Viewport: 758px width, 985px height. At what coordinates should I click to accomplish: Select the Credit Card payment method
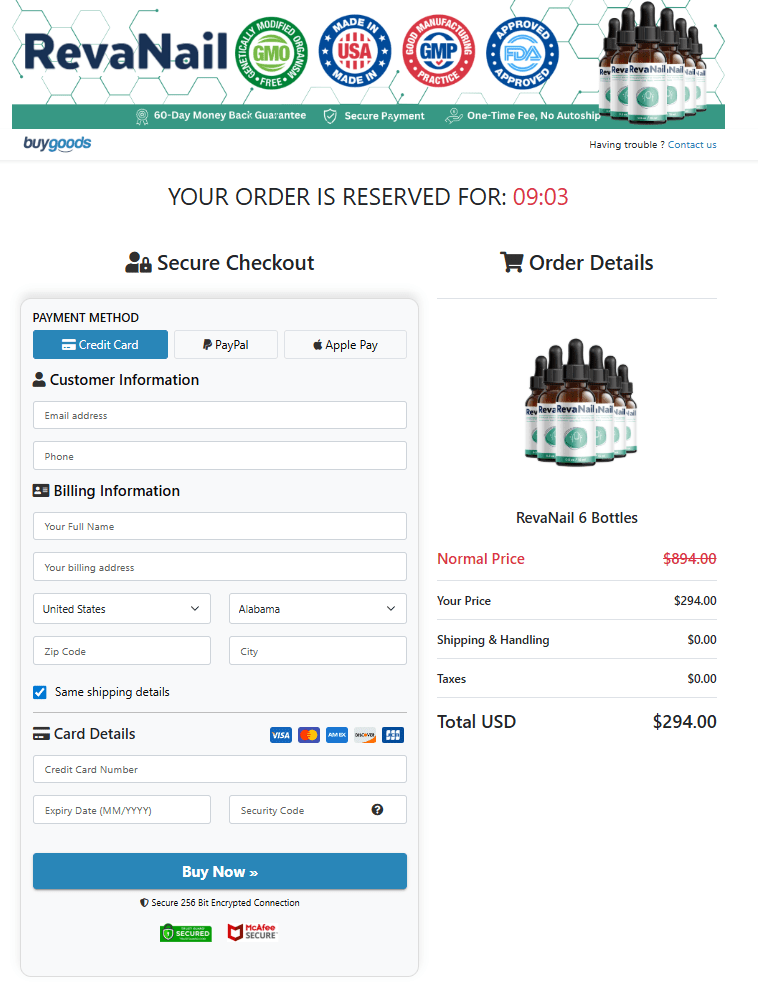(x=100, y=344)
